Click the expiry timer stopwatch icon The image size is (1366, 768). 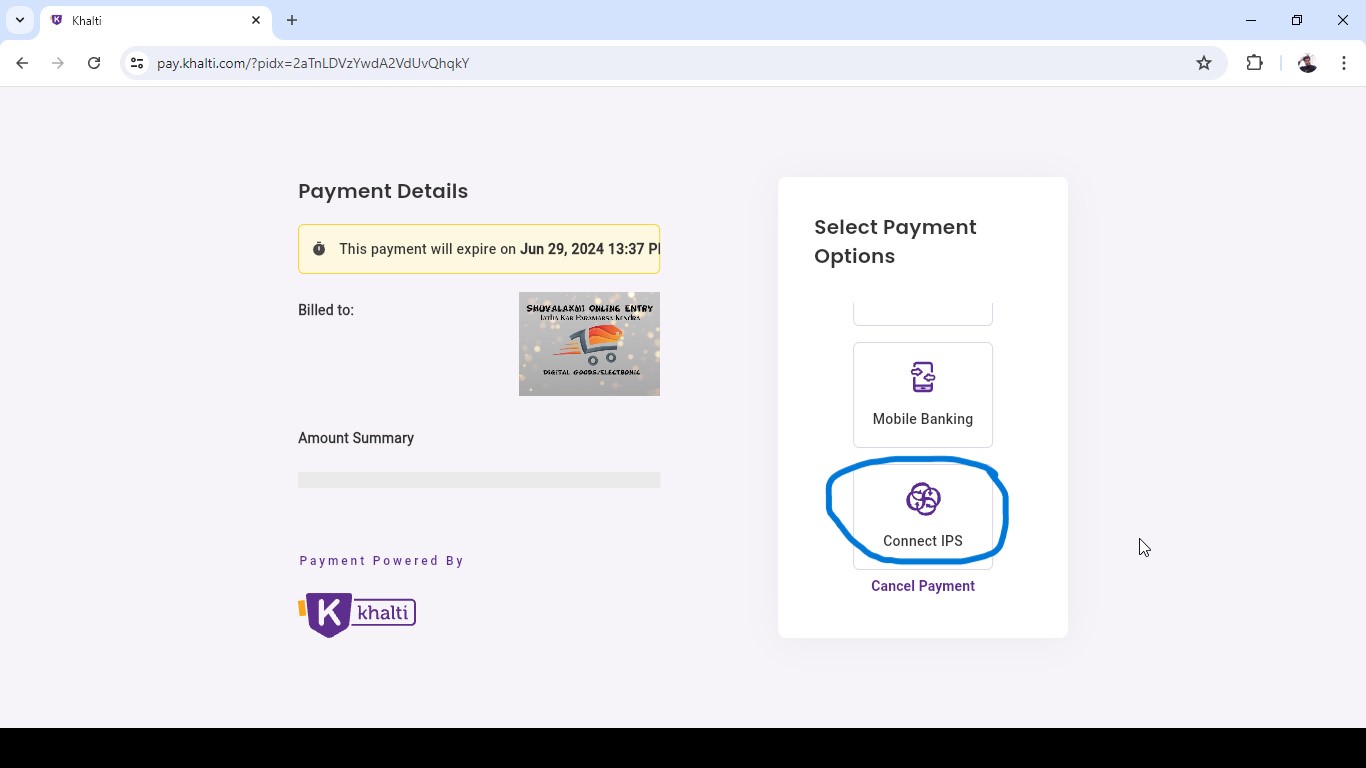pos(319,249)
